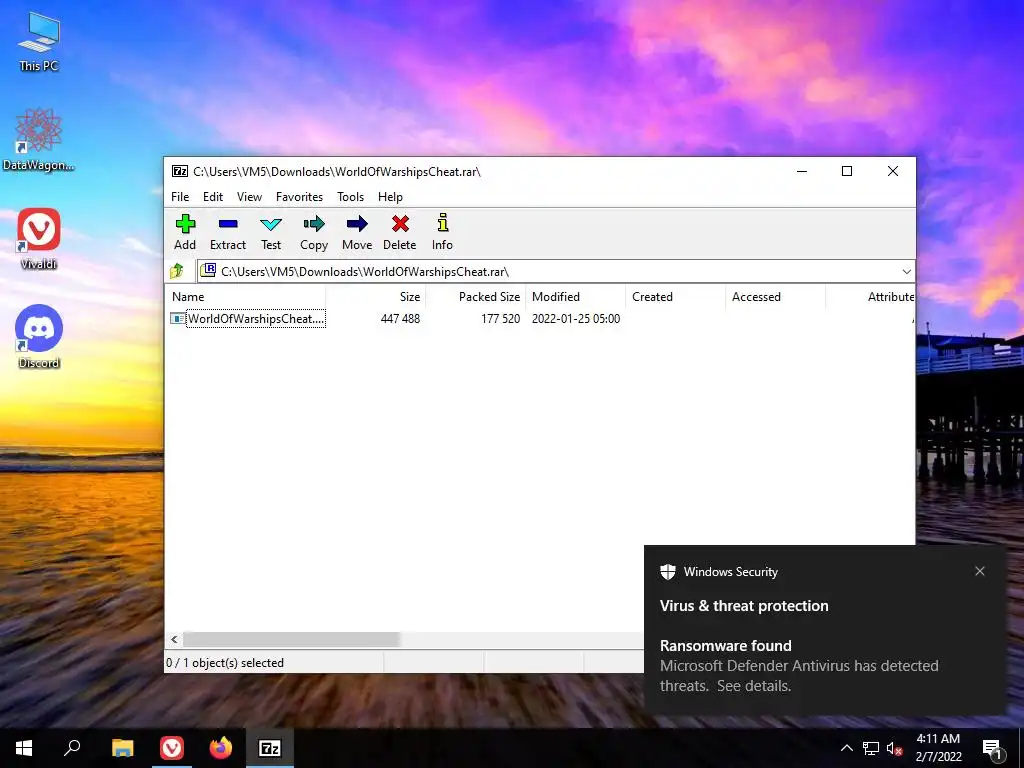Open the File menu
The image size is (1024, 768).
(x=180, y=197)
